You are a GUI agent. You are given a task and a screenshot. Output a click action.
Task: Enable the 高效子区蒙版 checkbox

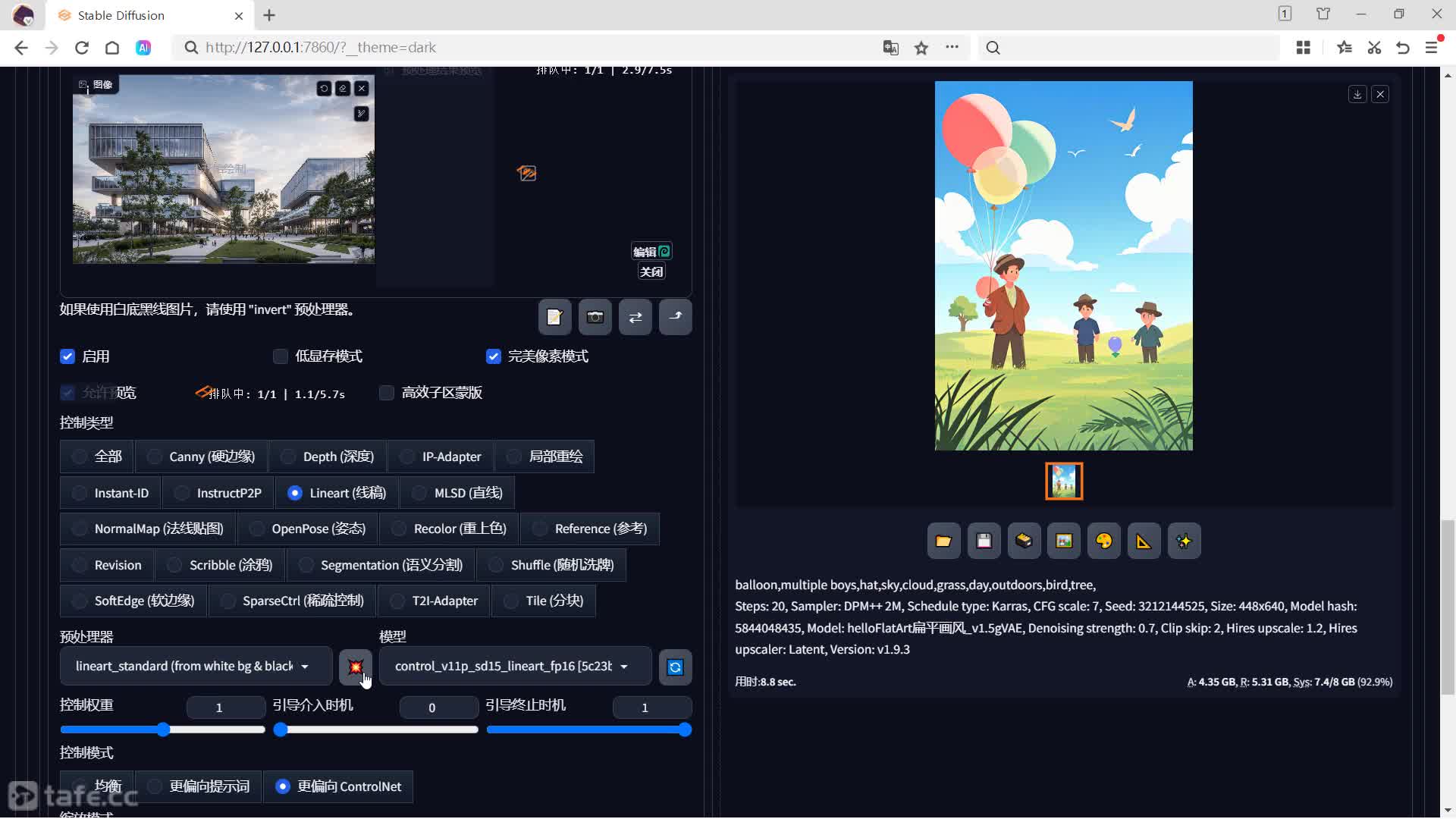pos(387,393)
